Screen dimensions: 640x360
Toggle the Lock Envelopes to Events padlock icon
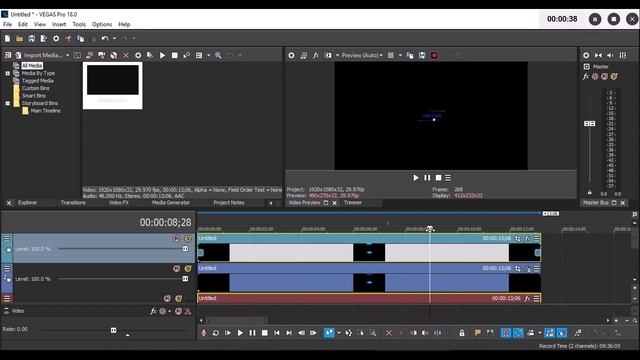click(462, 333)
